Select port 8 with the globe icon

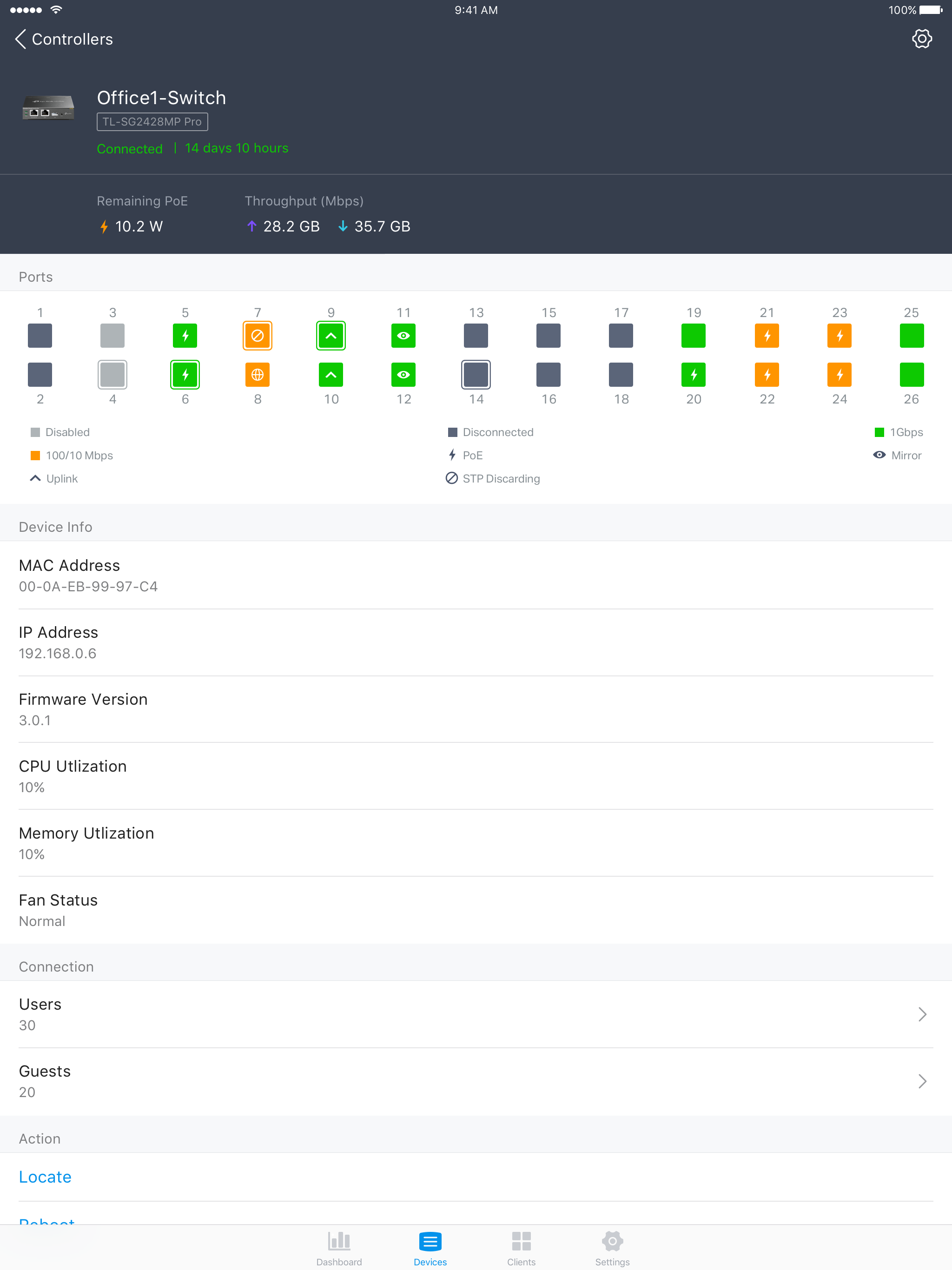click(x=257, y=375)
